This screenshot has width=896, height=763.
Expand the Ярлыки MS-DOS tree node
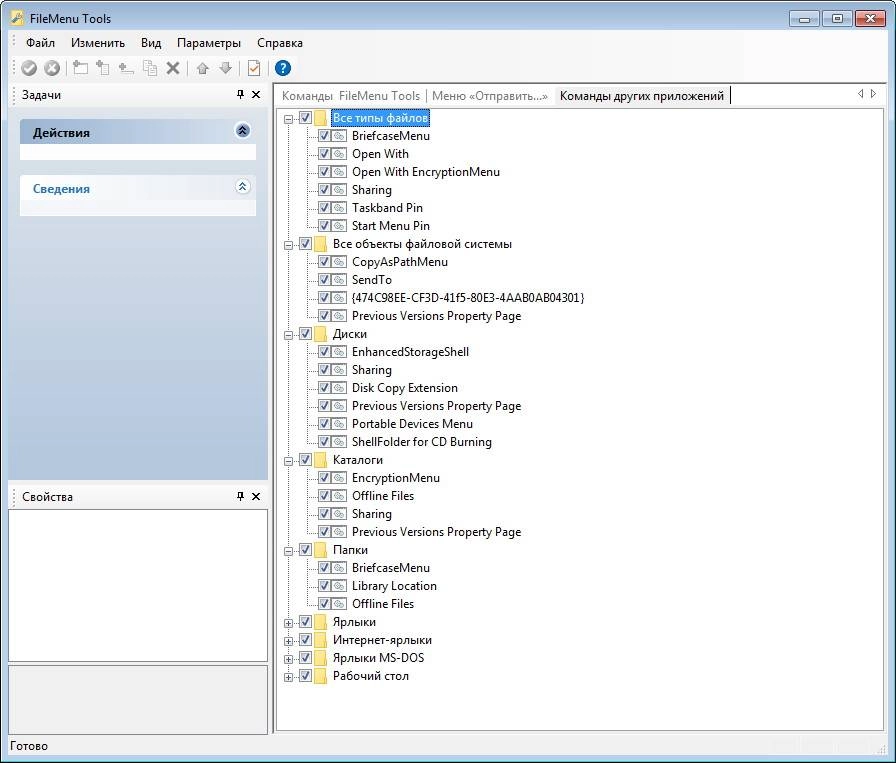pos(289,659)
